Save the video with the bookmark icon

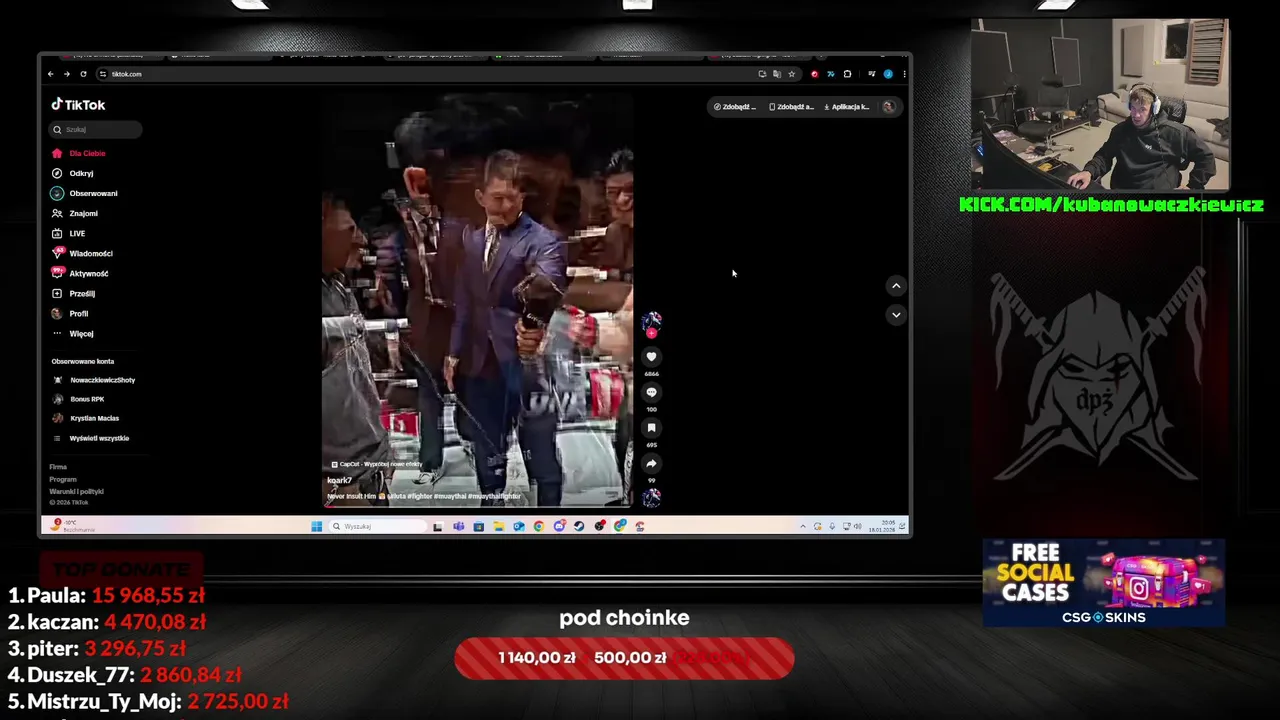(x=651, y=428)
